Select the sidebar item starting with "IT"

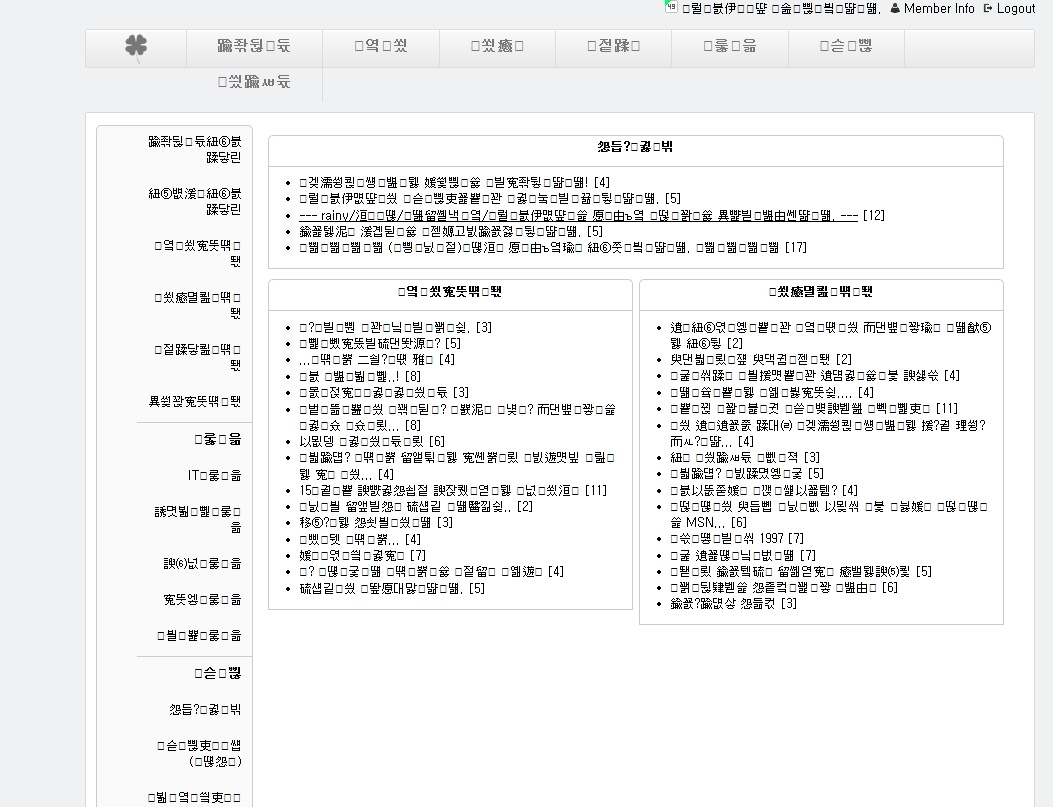point(214,475)
